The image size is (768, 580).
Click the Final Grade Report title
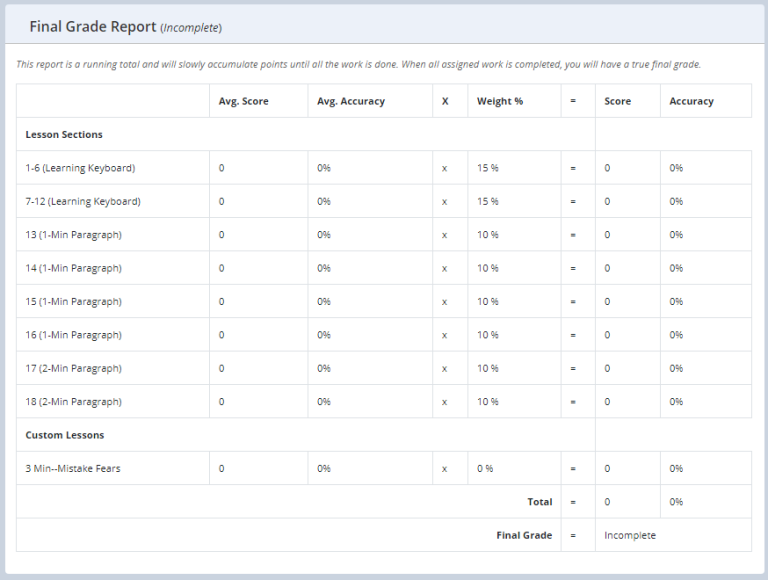click(92, 27)
